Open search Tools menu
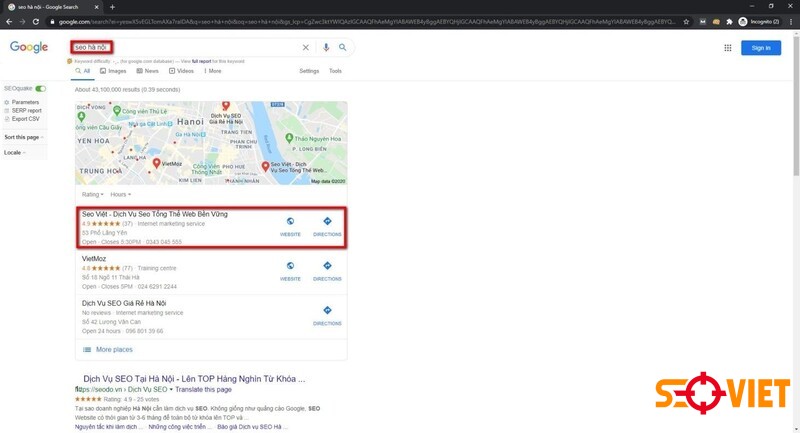 click(335, 71)
